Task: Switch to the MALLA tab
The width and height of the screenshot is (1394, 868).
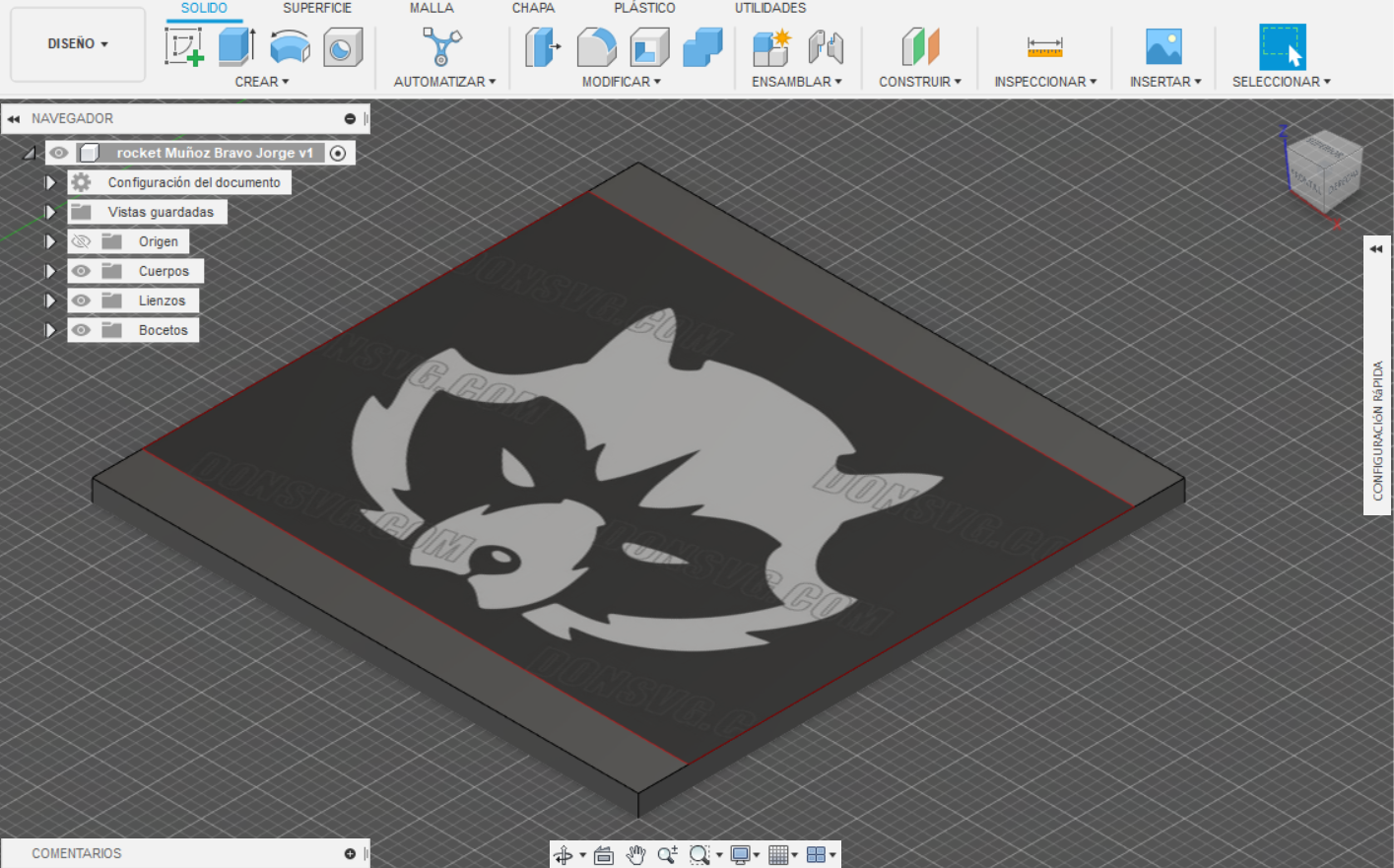Action: tap(431, 8)
